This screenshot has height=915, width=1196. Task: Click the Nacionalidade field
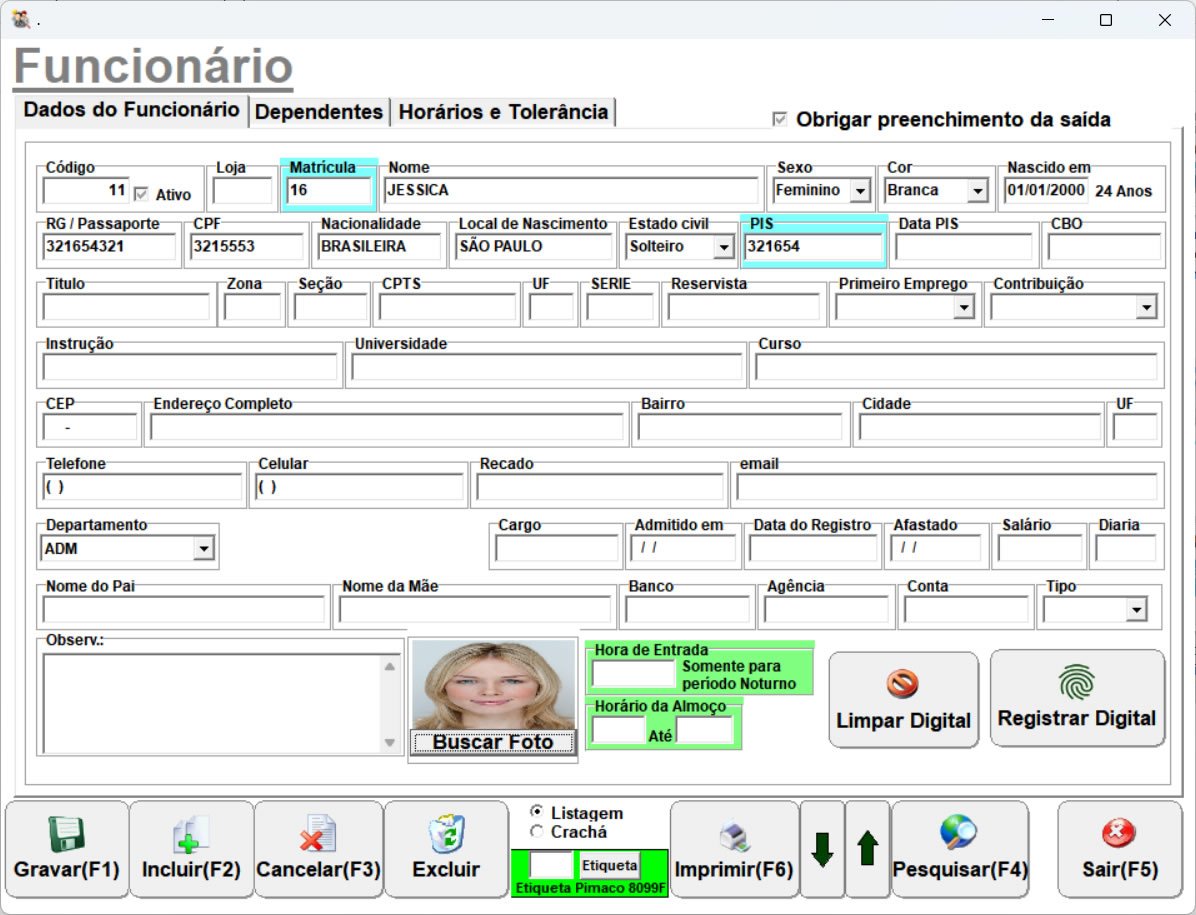pos(378,246)
